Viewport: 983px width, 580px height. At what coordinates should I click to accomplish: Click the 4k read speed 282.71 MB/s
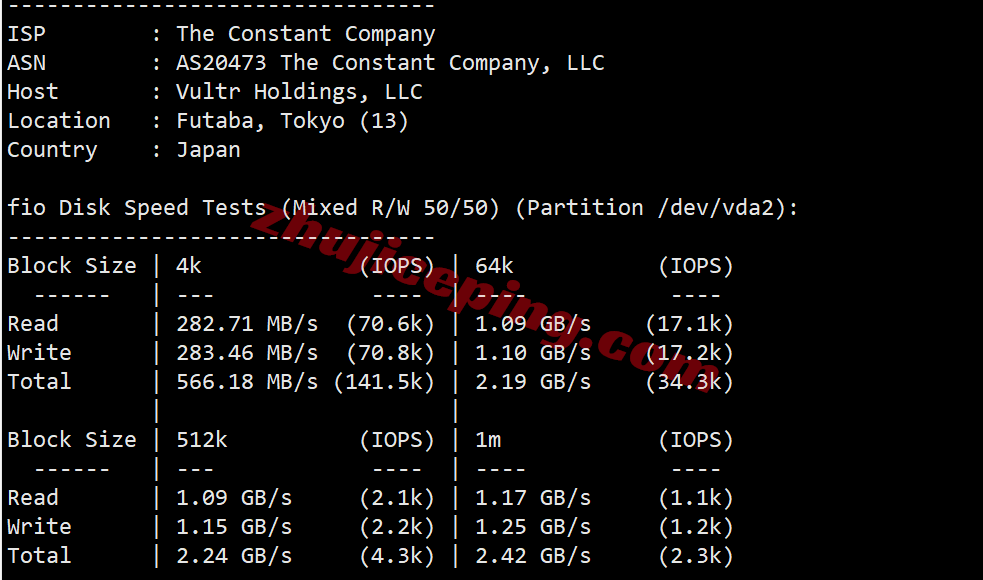pyautogui.click(x=247, y=324)
